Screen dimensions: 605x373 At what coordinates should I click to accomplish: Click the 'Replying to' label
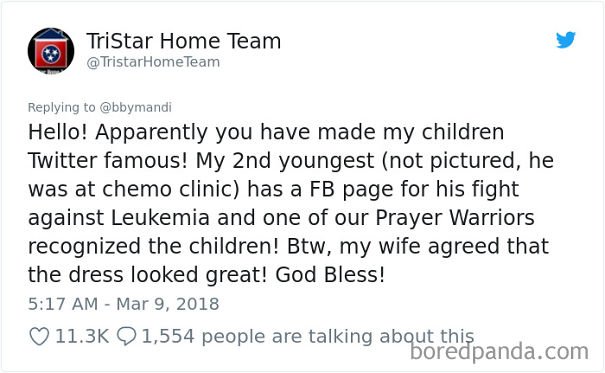[61, 107]
